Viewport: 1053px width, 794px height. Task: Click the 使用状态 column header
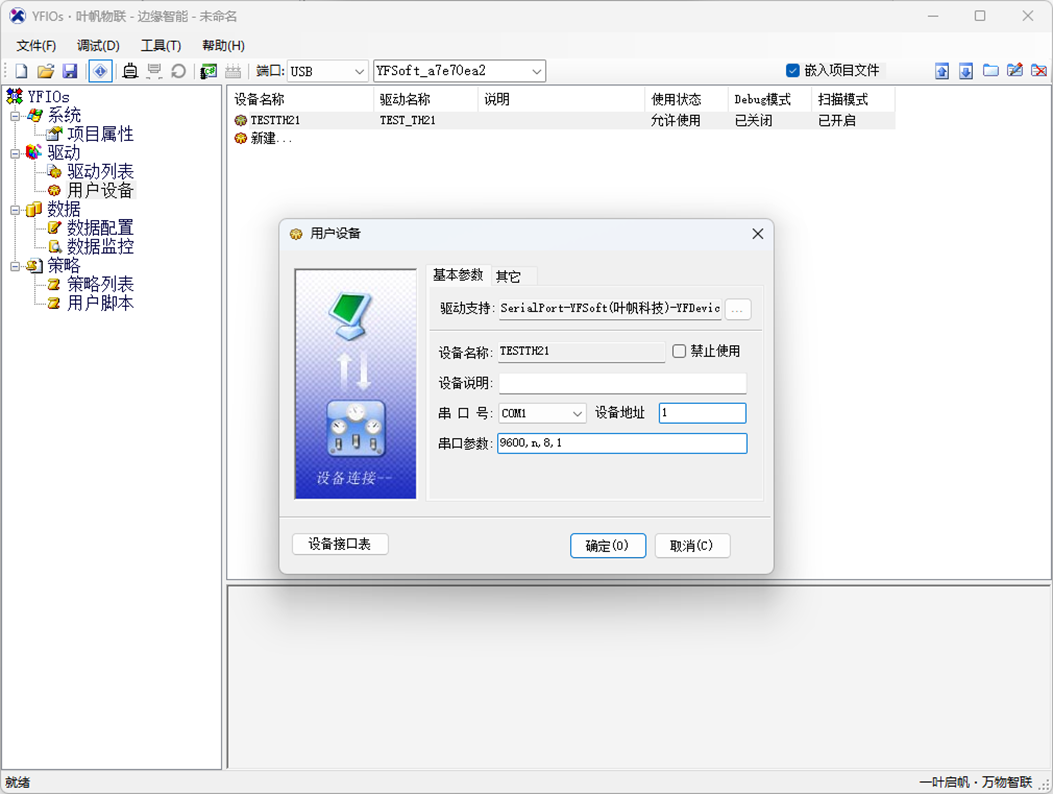[686, 99]
